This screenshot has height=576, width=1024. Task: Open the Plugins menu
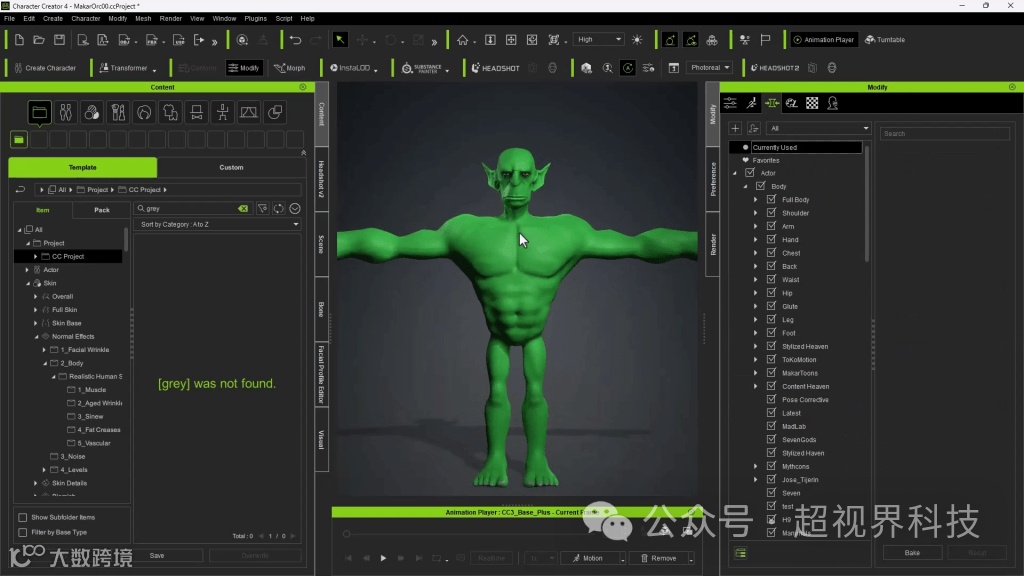click(255, 18)
